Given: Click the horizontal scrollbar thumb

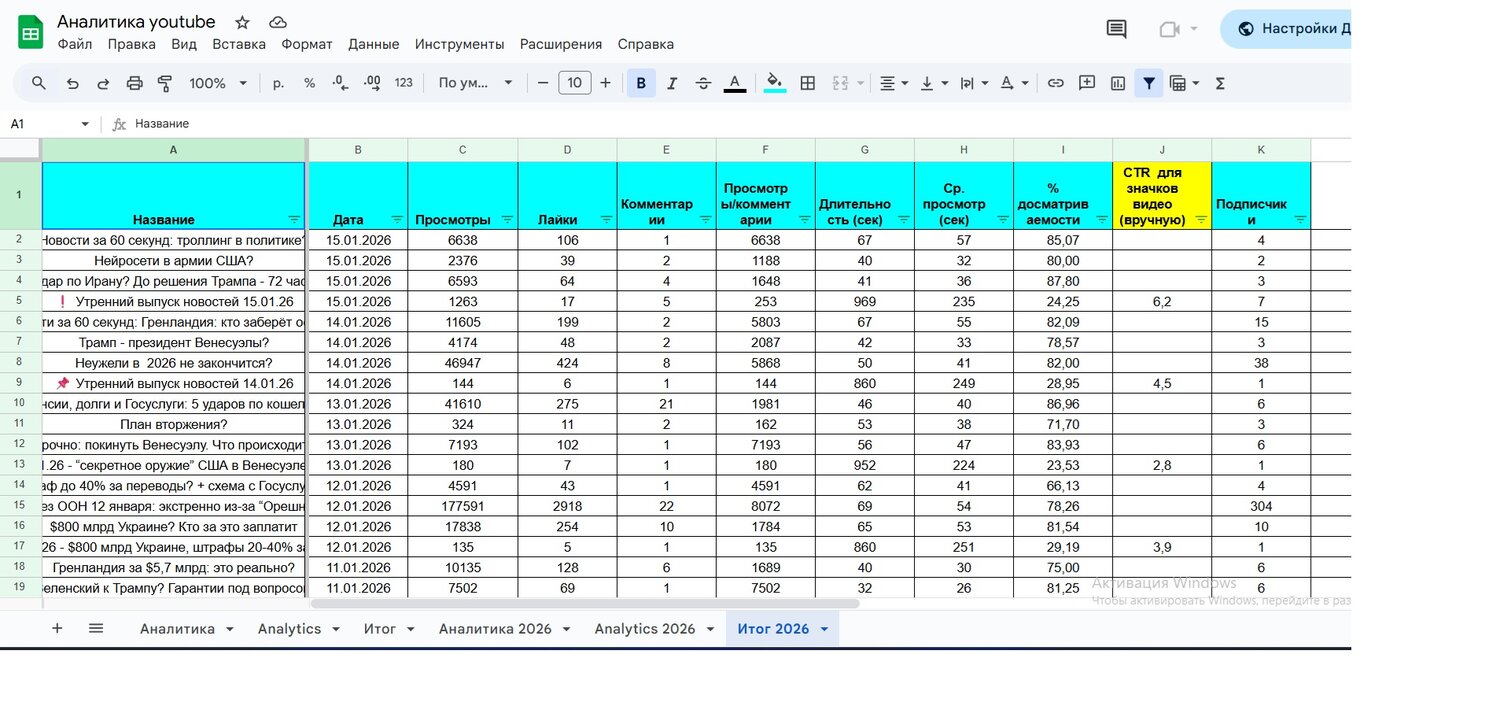Looking at the screenshot, I should [585, 603].
